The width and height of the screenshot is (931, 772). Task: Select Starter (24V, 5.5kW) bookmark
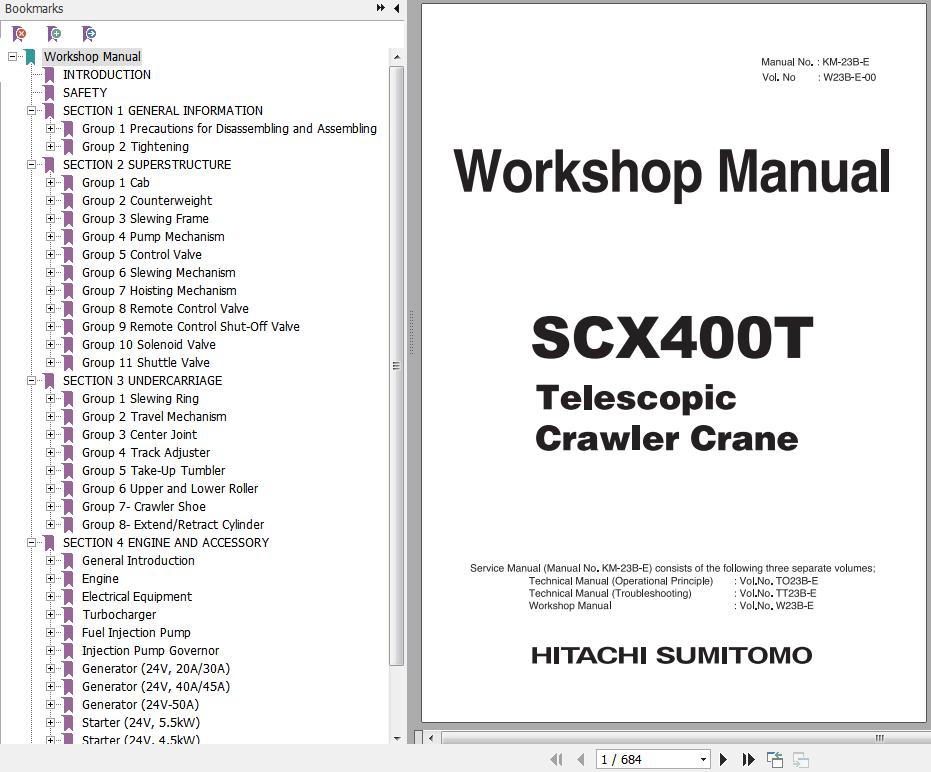141,723
